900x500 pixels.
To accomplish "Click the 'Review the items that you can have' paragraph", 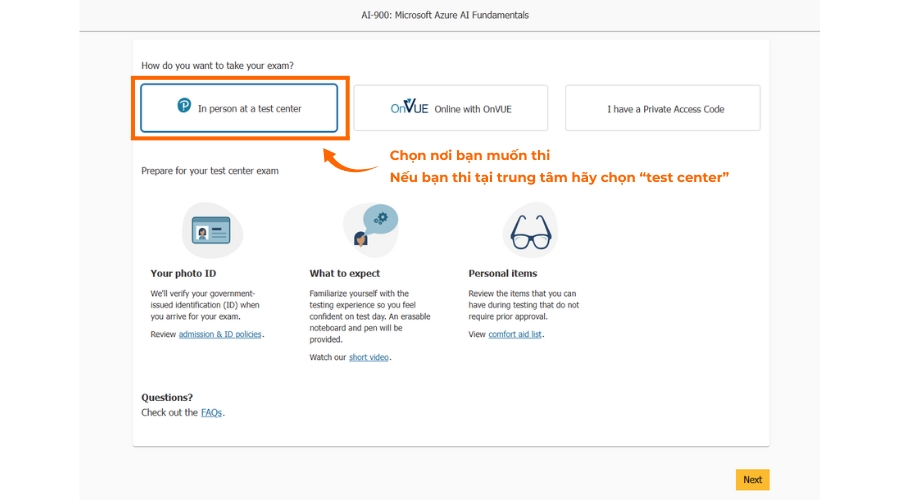I will (523, 305).
